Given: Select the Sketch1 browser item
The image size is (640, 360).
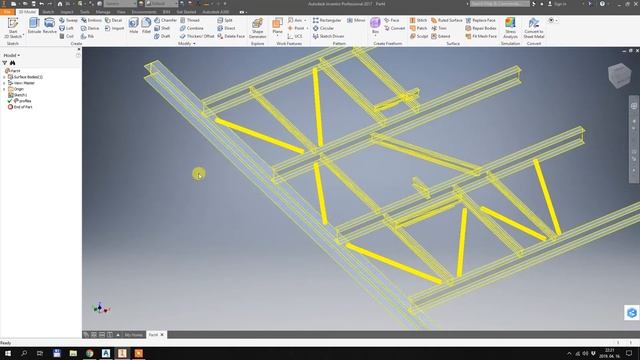Looking at the screenshot, I should pyautogui.click(x=17, y=95).
